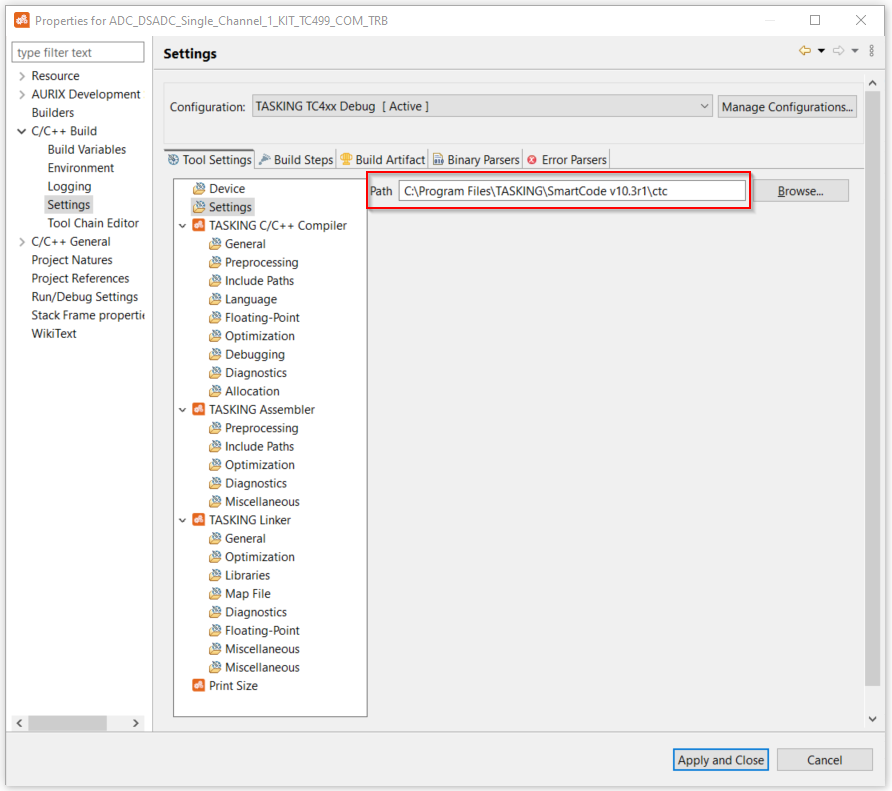
Task: Select WikiText in the left tree
Action: coord(54,333)
